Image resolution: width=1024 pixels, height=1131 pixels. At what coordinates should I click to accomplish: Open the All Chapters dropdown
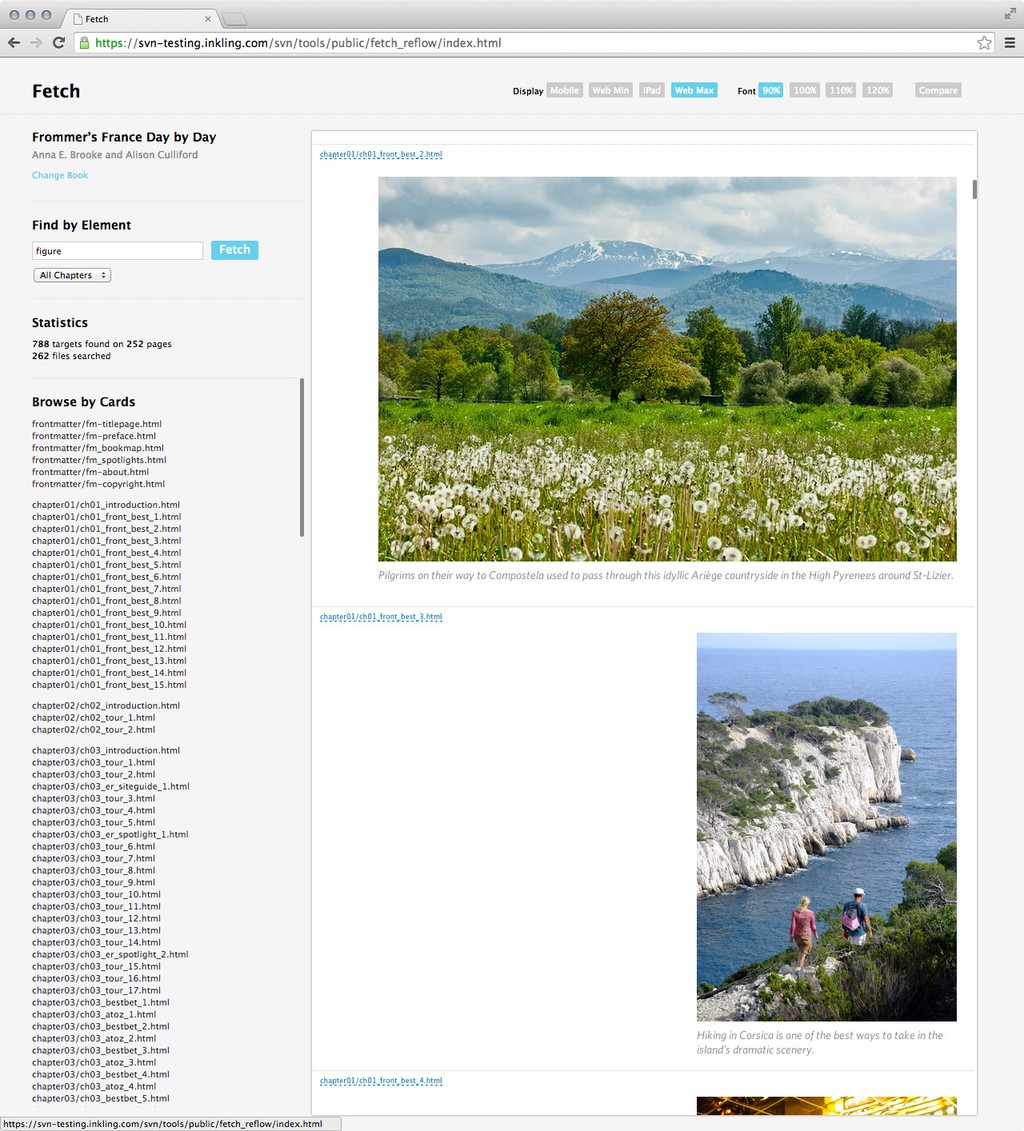[71, 274]
